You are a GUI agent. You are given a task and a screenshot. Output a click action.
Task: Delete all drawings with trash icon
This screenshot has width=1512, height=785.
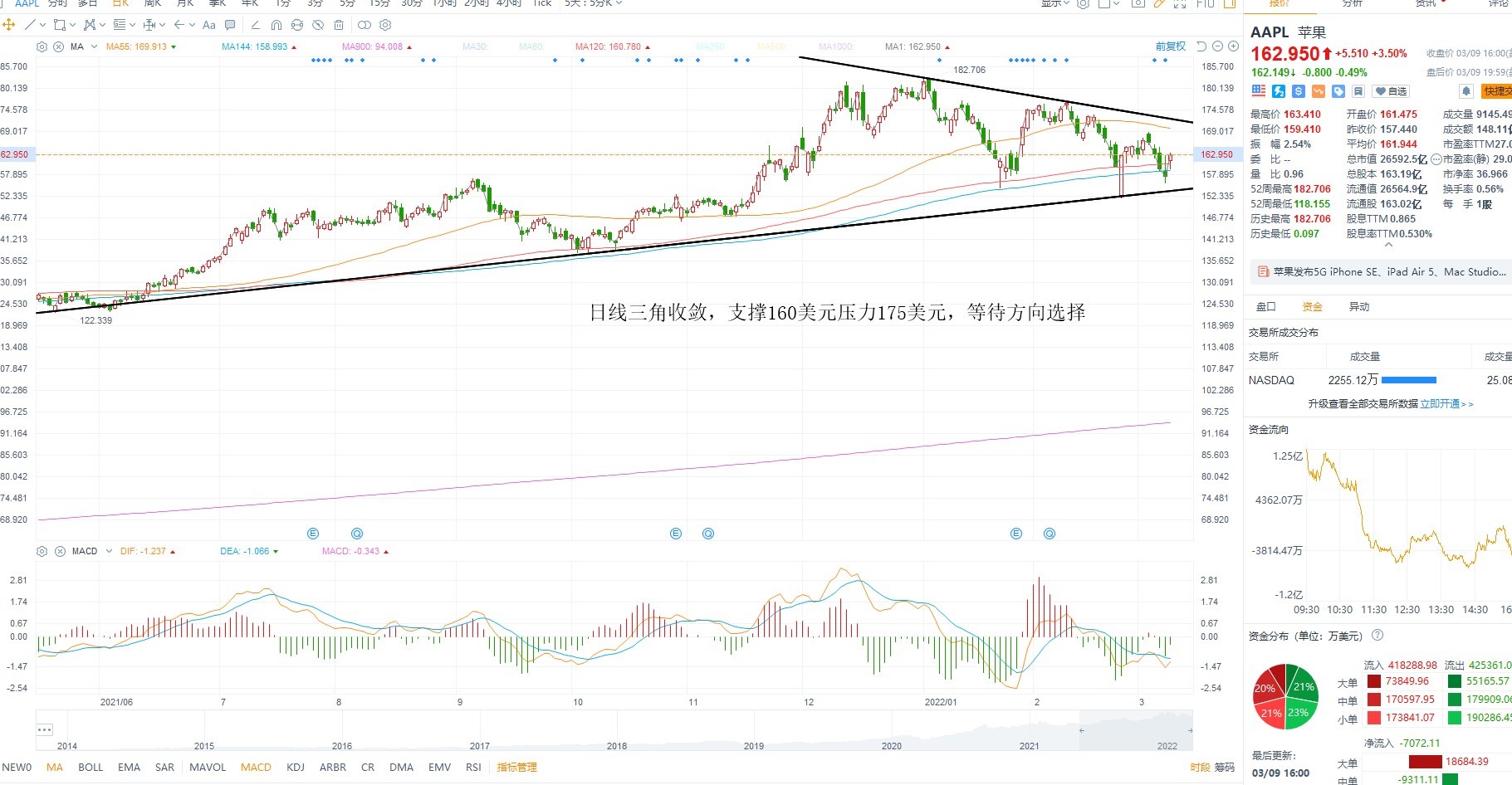[339, 25]
